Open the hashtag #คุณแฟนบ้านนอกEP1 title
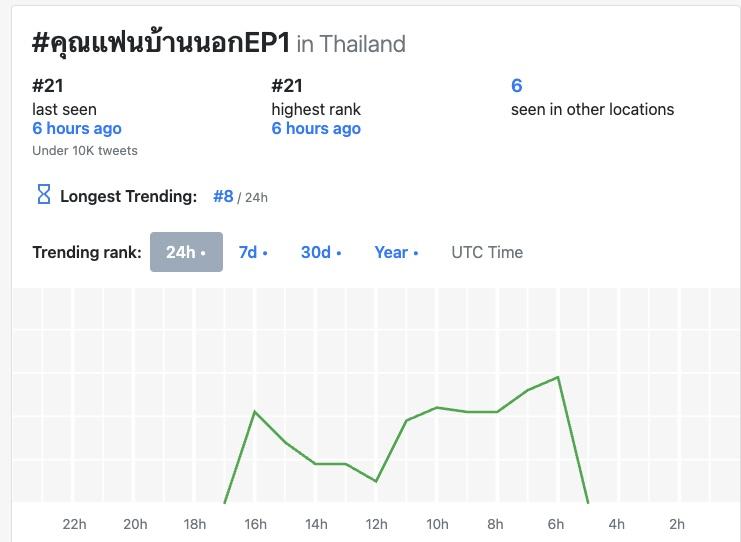This screenshot has width=741, height=542. 161,43
